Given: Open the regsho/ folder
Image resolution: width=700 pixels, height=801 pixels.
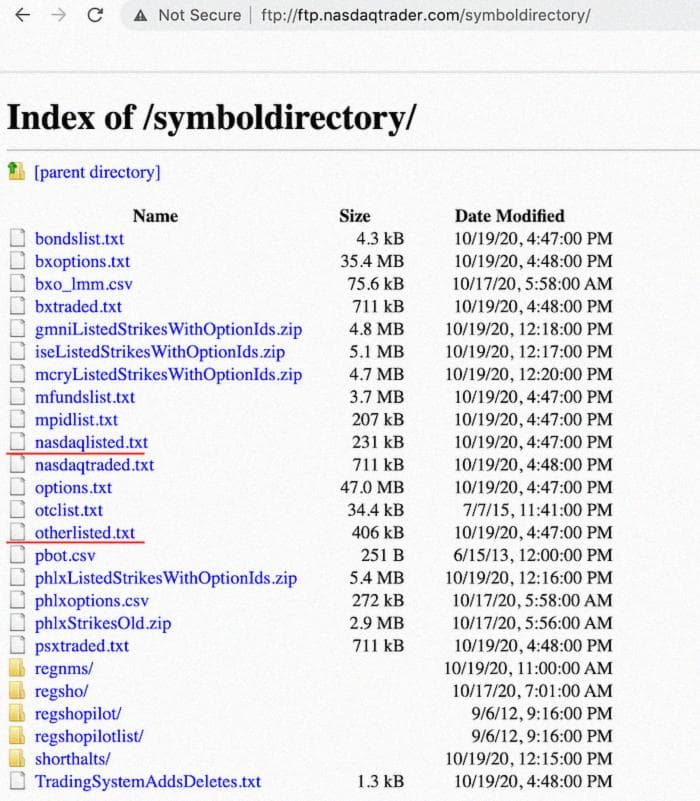Looking at the screenshot, I should point(61,691).
